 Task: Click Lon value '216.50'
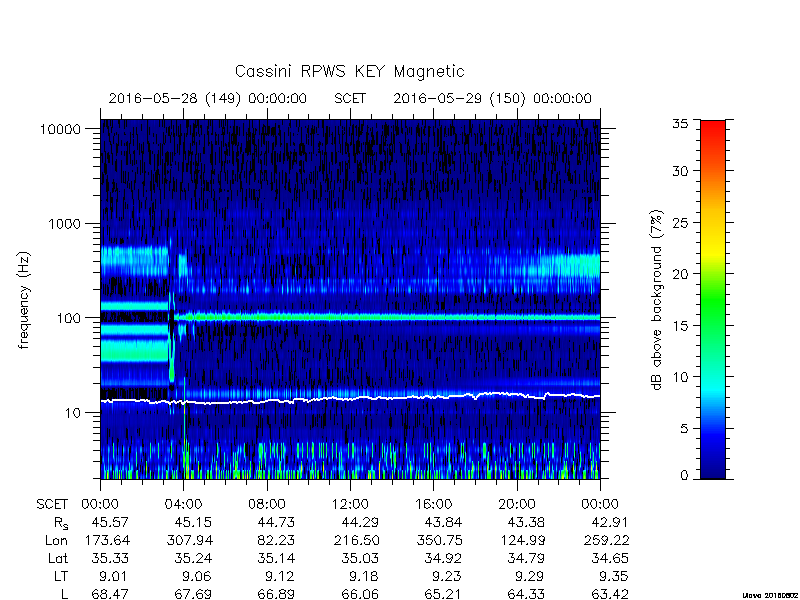pyautogui.click(x=356, y=540)
